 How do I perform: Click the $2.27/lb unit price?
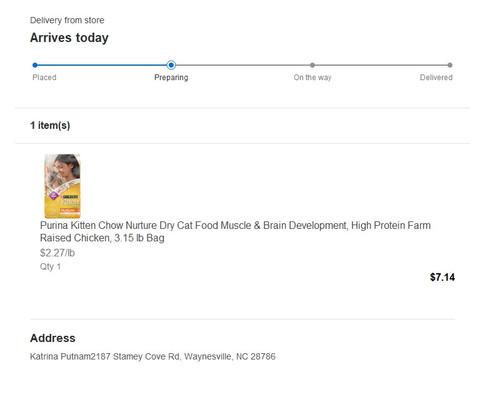point(57,253)
